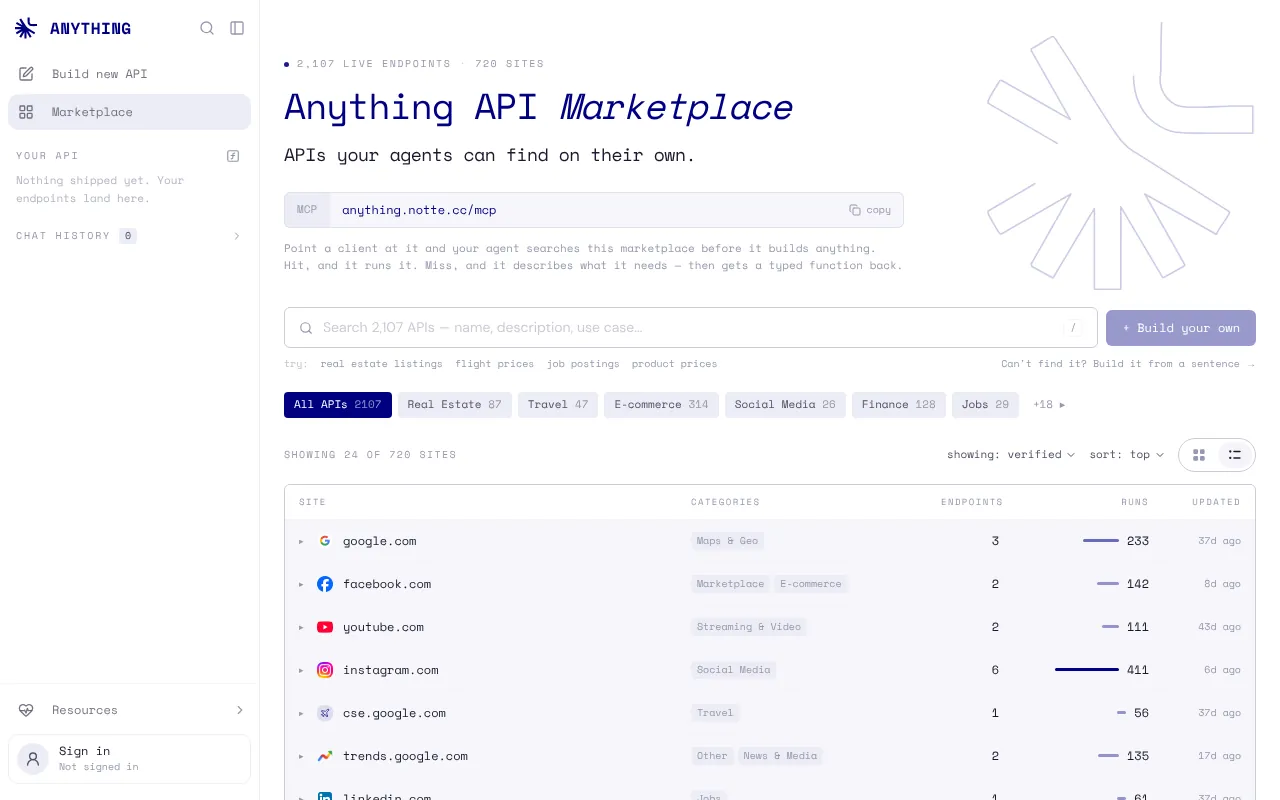Click the Google logo icon in google.com row
The image size is (1280, 800).
tap(325, 541)
